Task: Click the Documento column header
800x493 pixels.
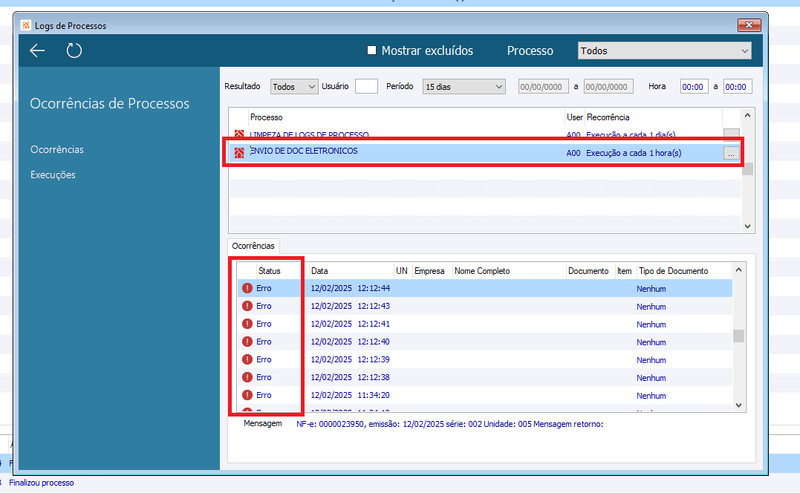Action: [x=590, y=271]
